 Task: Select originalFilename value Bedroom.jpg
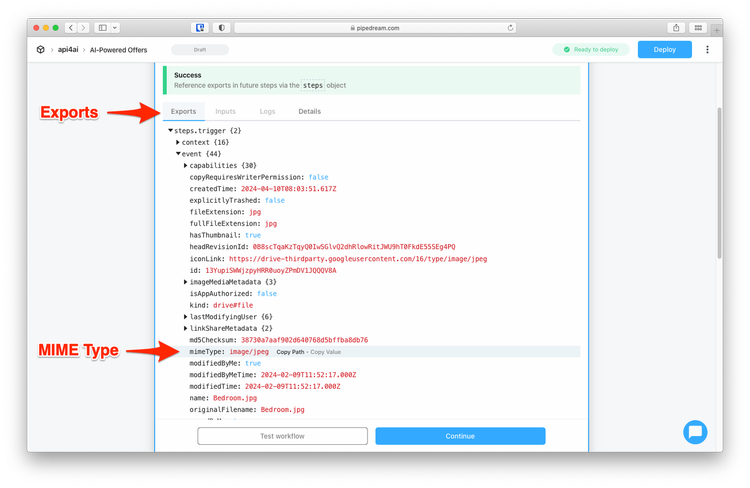coord(282,410)
